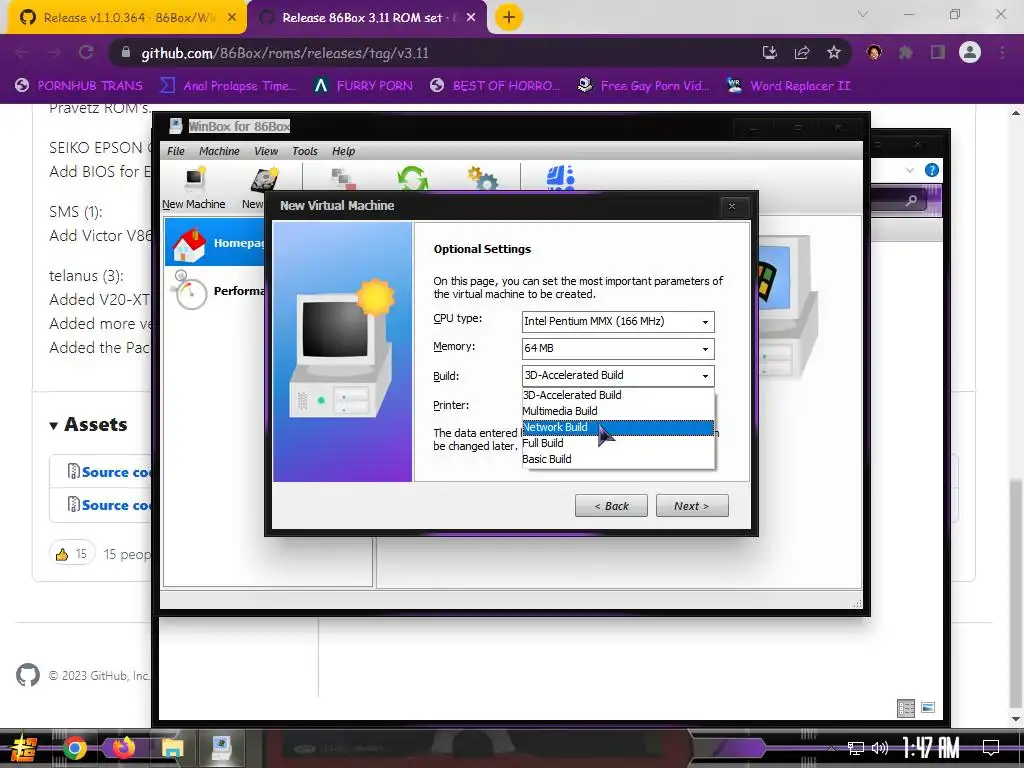
Task: Choose Multimedia Build from the list
Action: pyautogui.click(x=618, y=411)
